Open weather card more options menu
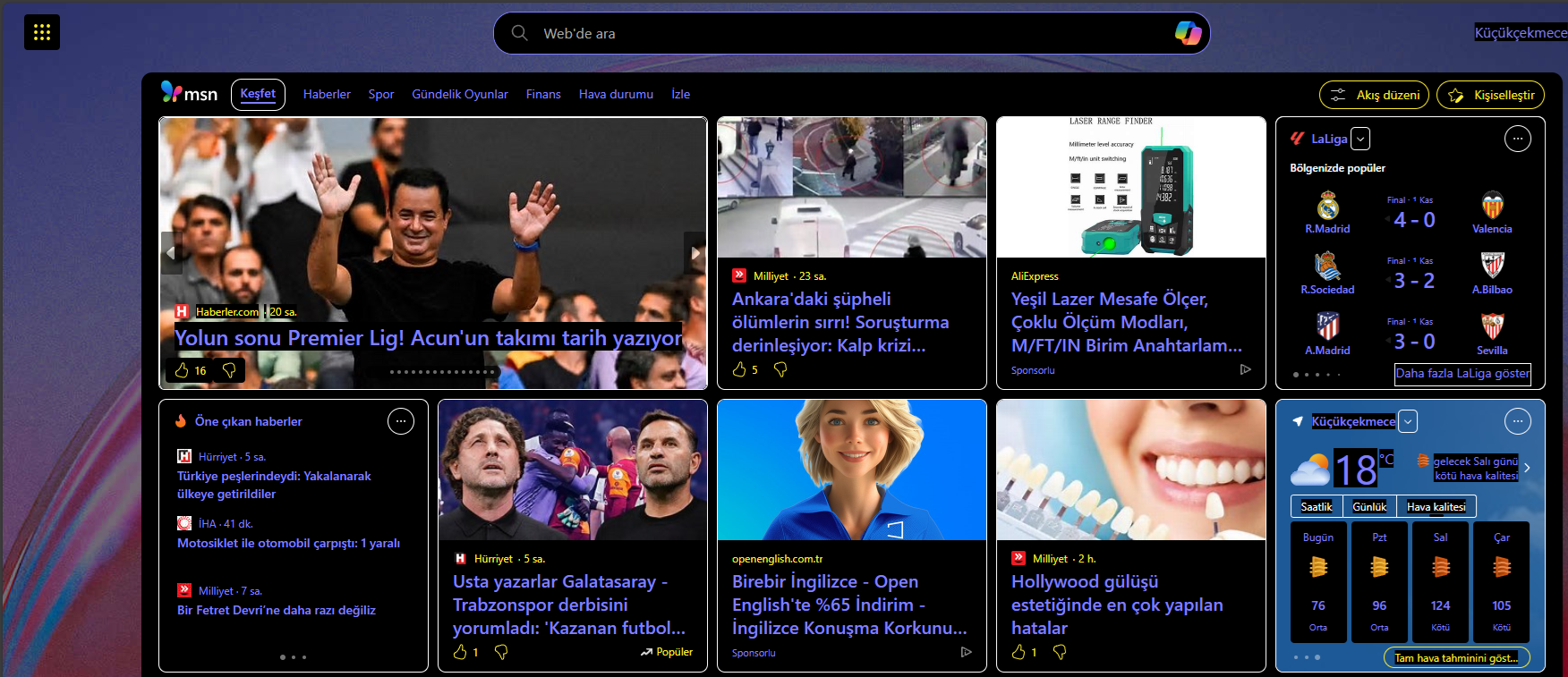The image size is (1568, 677). coord(1518,421)
